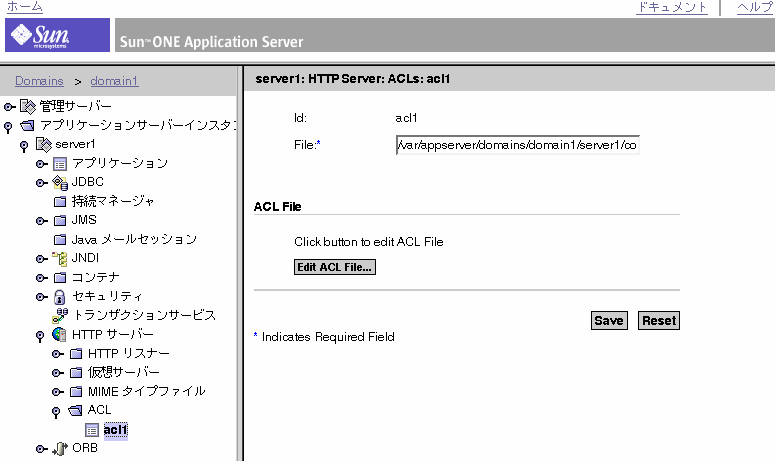Expand the アプリケーション tree node
The image size is (775, 461).
[x=42, y=164]
